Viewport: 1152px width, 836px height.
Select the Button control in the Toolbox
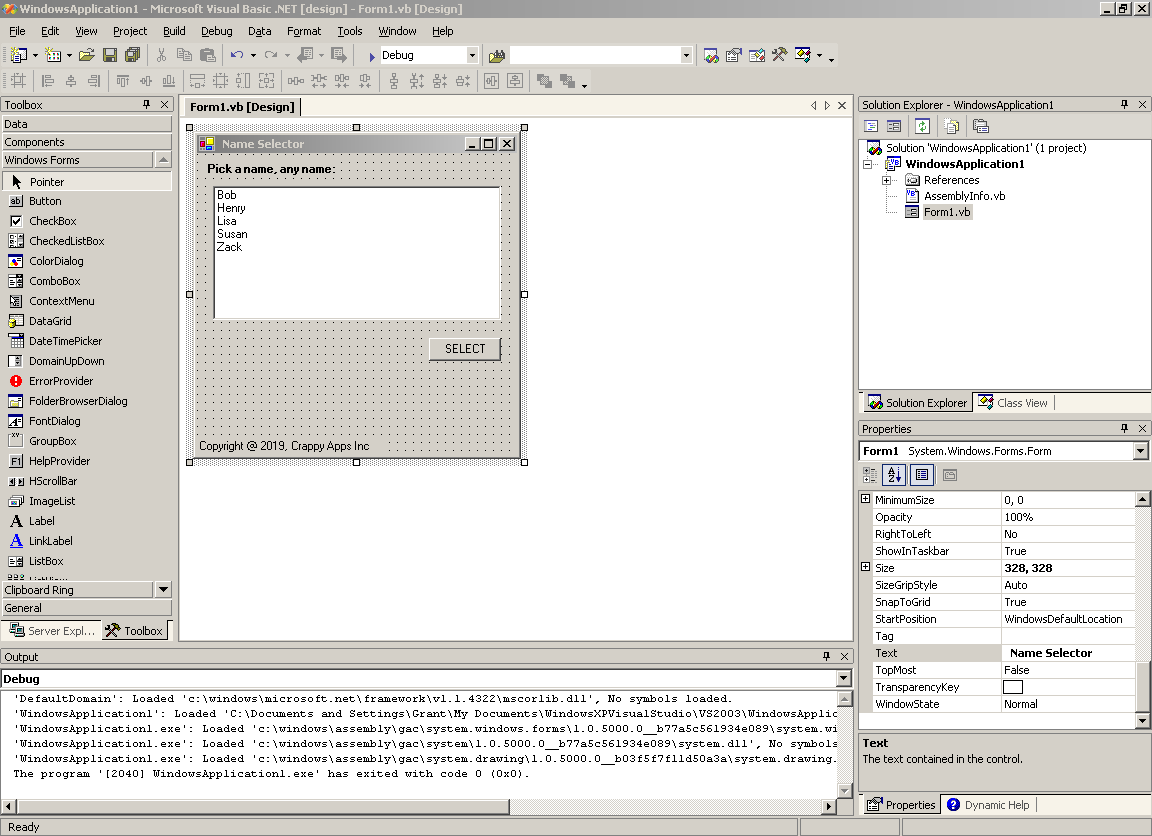pyautogui.click(x=87, y=201)
